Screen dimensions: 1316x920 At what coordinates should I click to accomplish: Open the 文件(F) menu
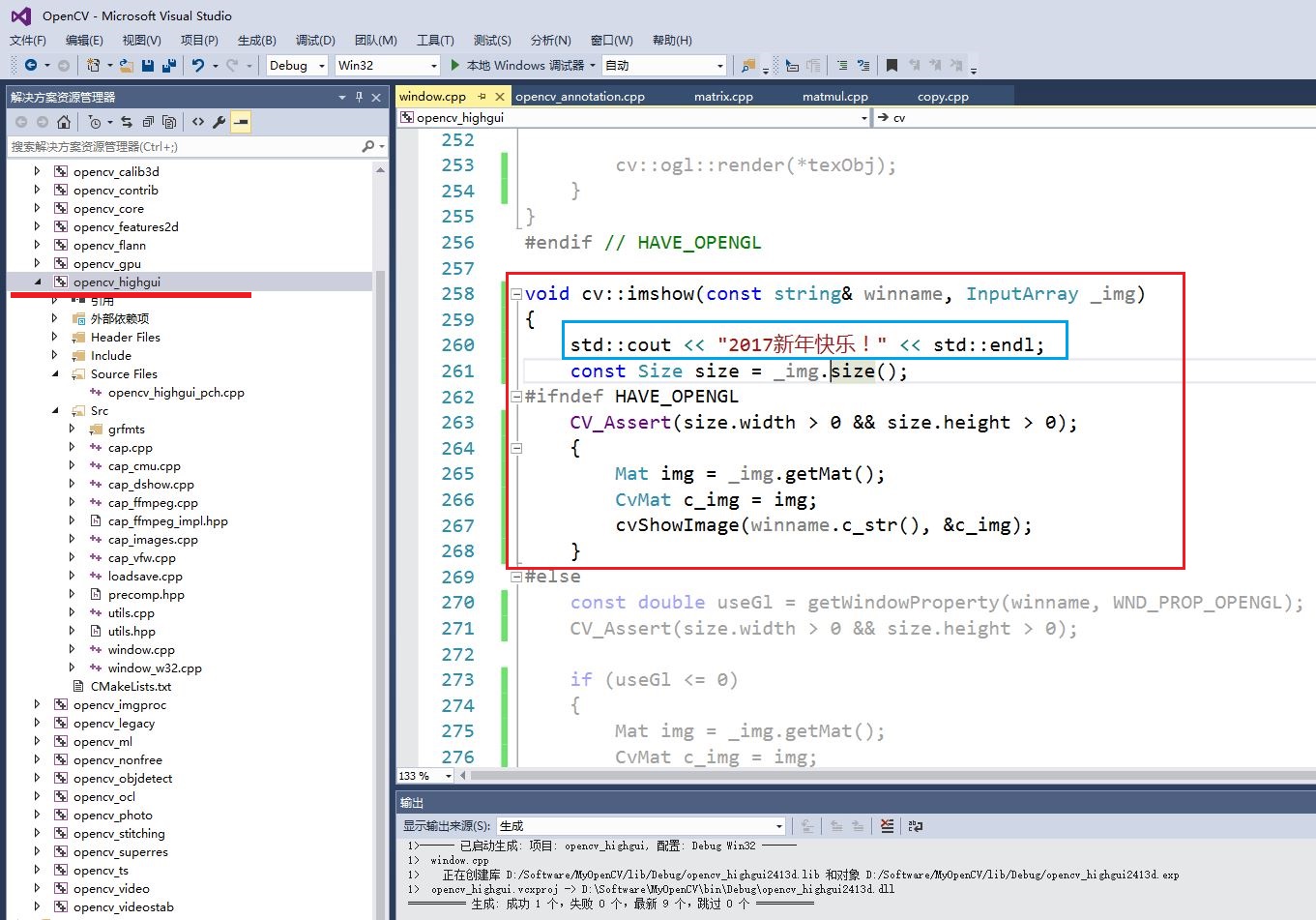coord(28,40)
